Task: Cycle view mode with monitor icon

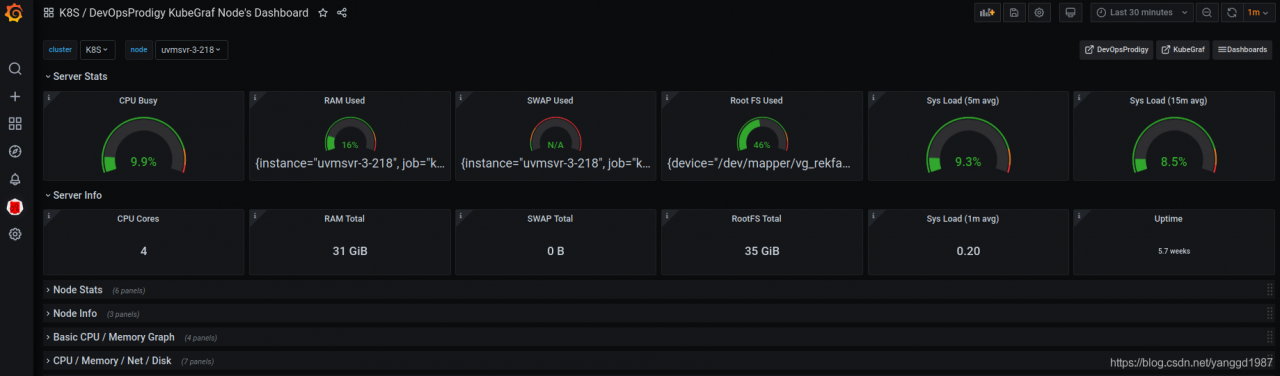Action: pyautogui.click(x=1070, y=13)
